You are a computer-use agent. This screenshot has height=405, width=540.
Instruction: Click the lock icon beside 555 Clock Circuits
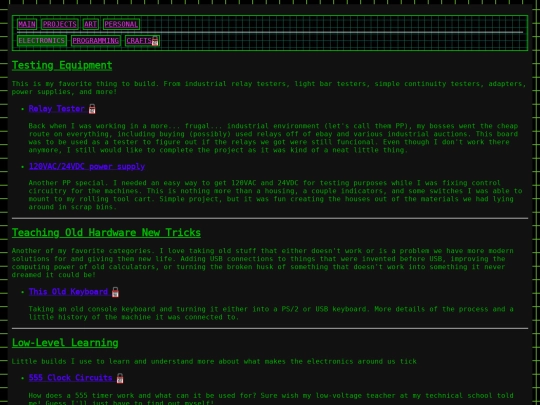pos(120,378)
